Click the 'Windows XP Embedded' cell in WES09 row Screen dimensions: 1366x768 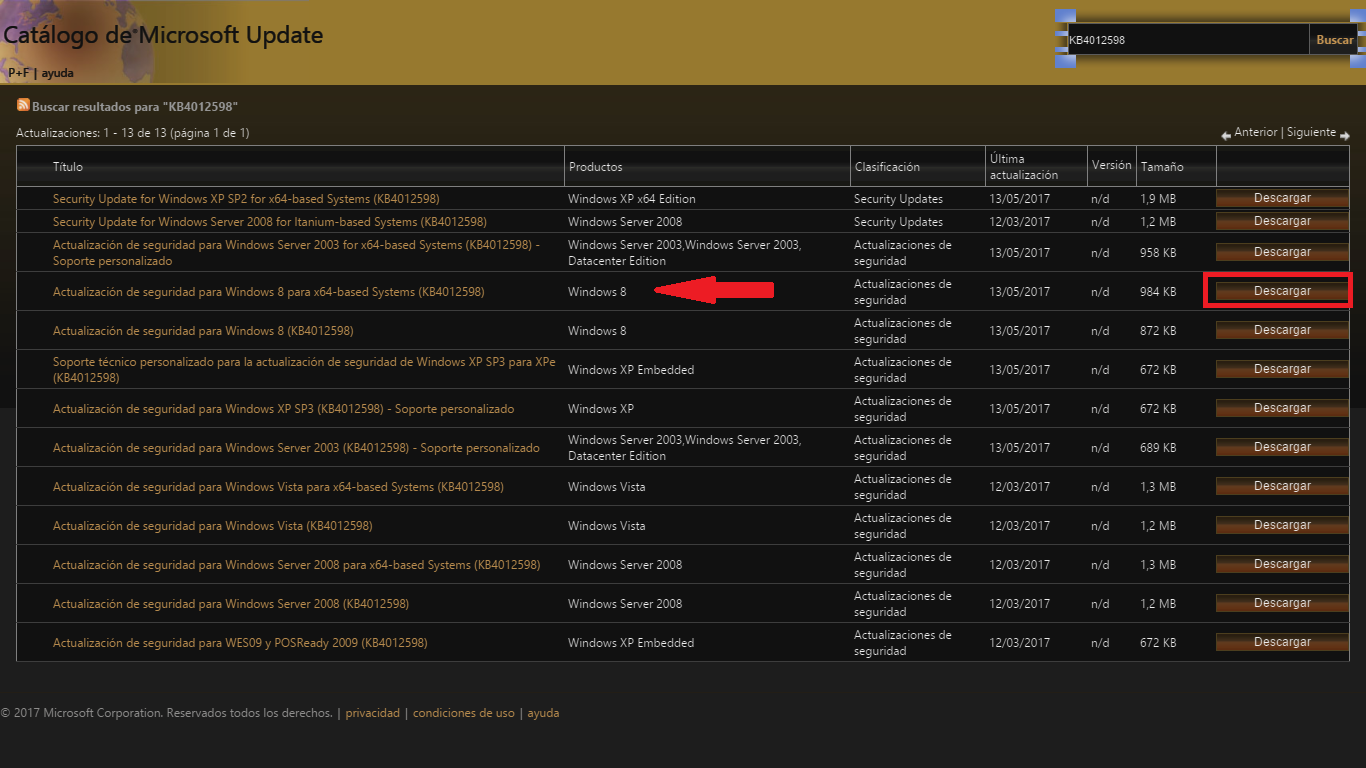coord(631,643)
